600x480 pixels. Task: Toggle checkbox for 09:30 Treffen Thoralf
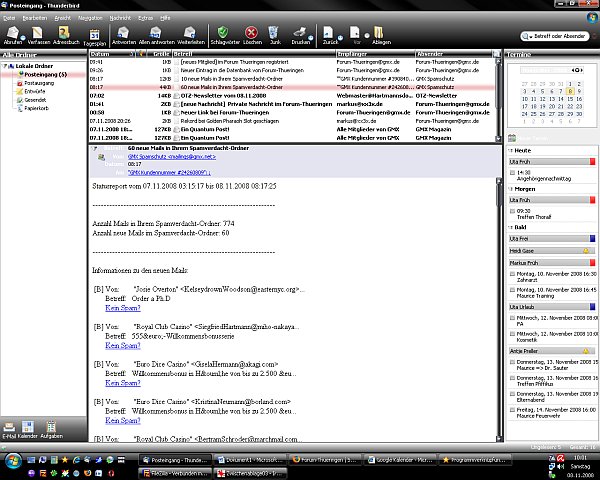pos(512,211)
